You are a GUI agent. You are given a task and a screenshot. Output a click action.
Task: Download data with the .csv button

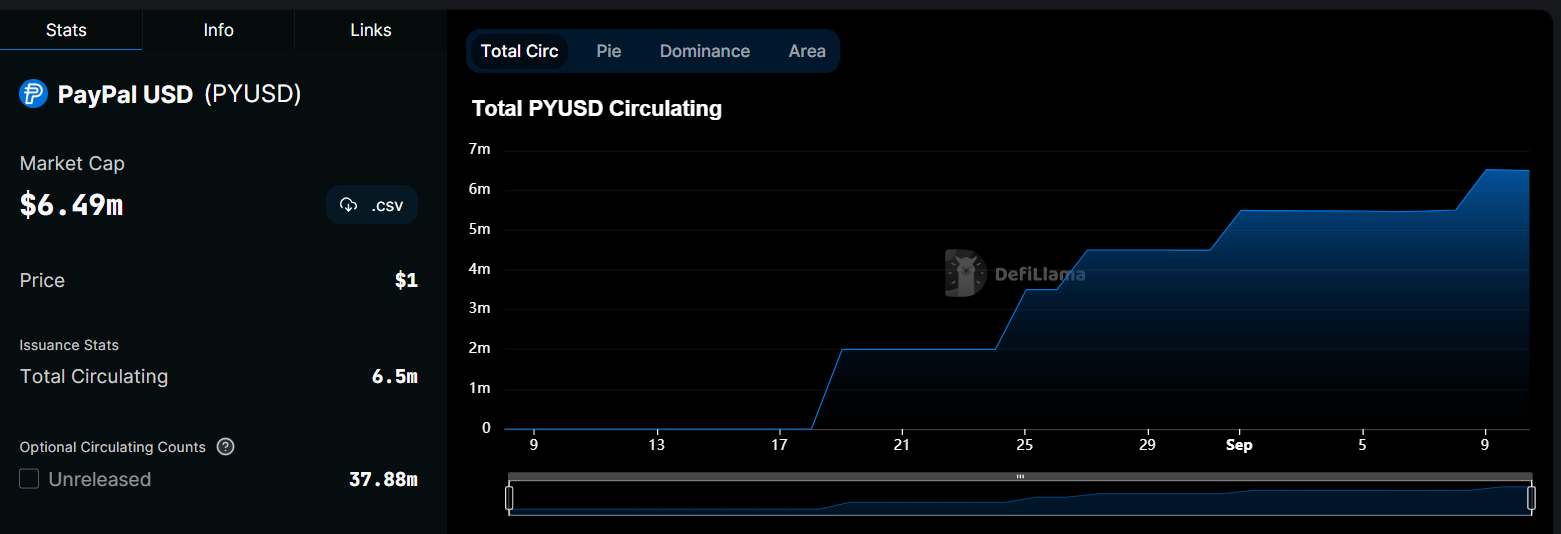pos(372,205)
